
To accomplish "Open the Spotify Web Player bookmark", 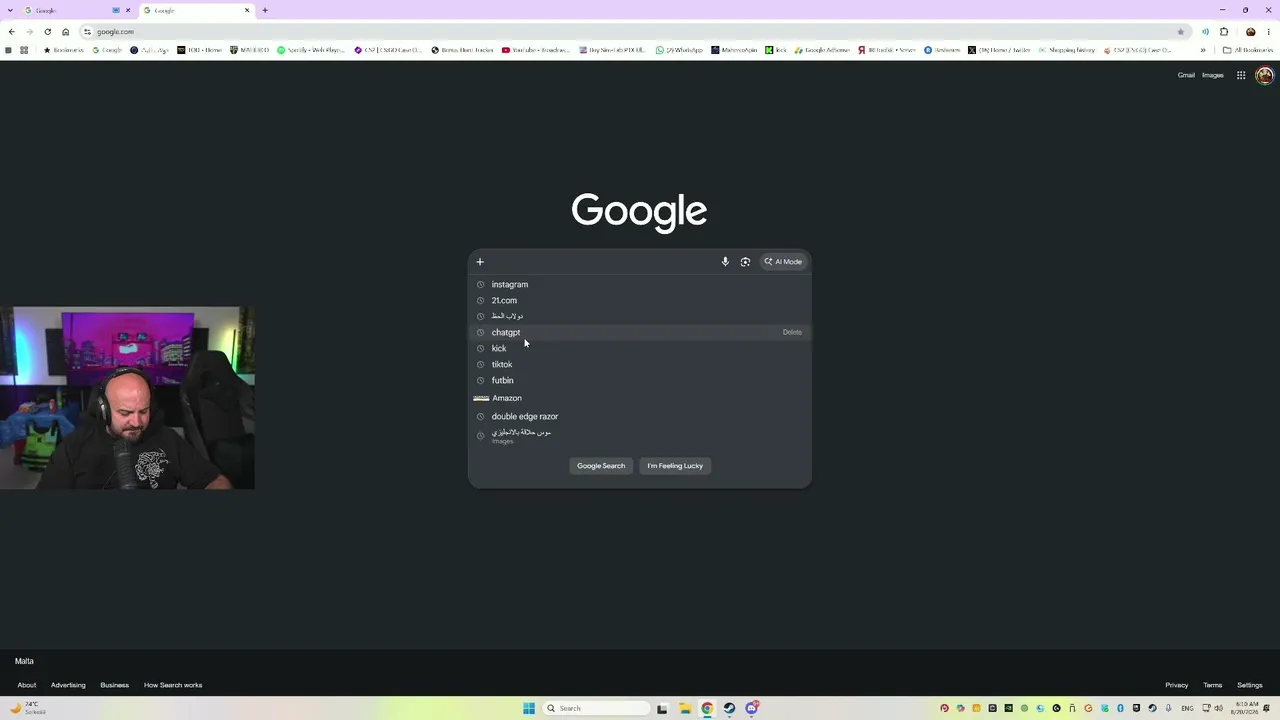I will 311,50.
